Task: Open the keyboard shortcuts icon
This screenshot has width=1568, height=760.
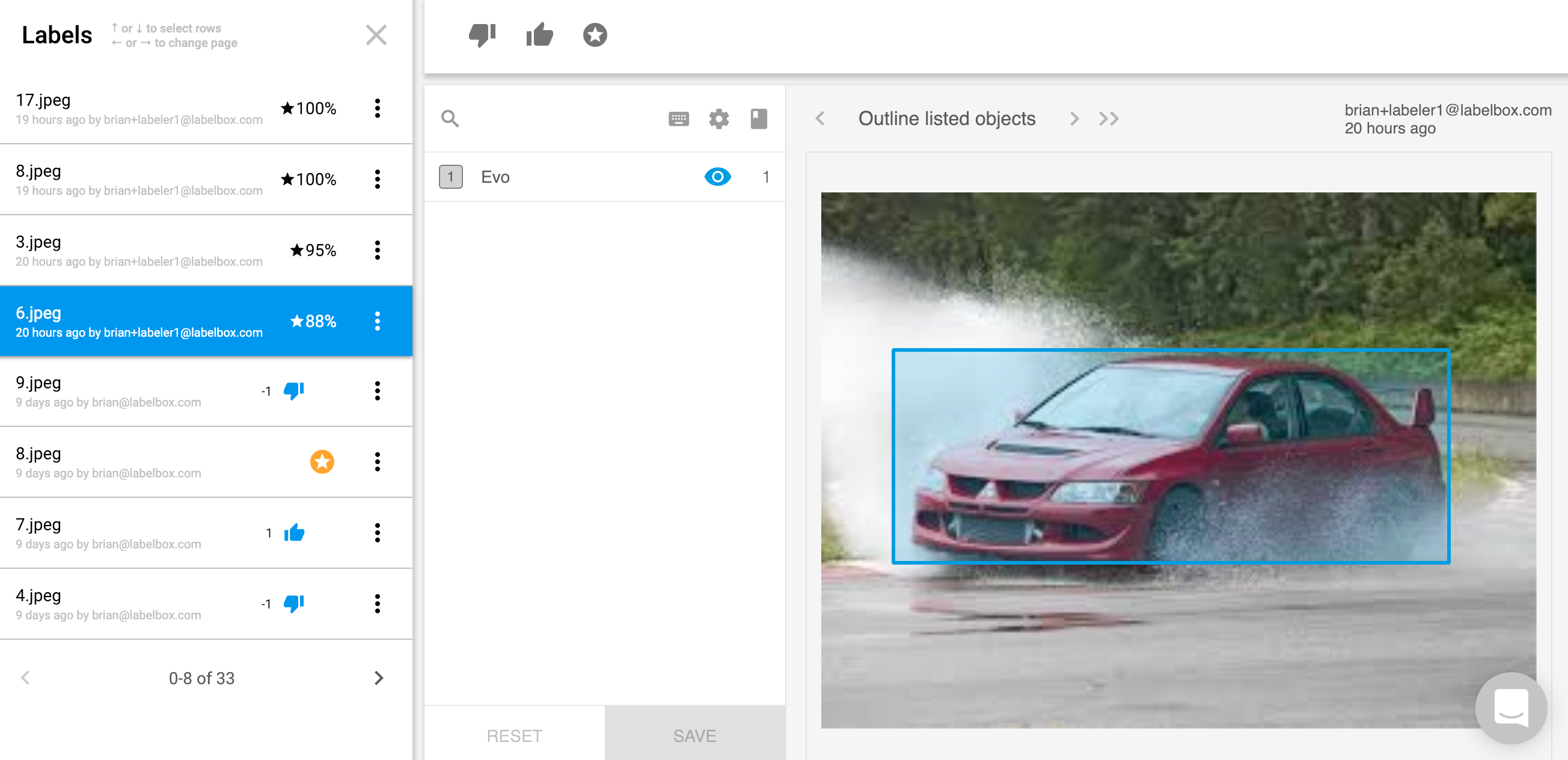Action: pos(678,119)
